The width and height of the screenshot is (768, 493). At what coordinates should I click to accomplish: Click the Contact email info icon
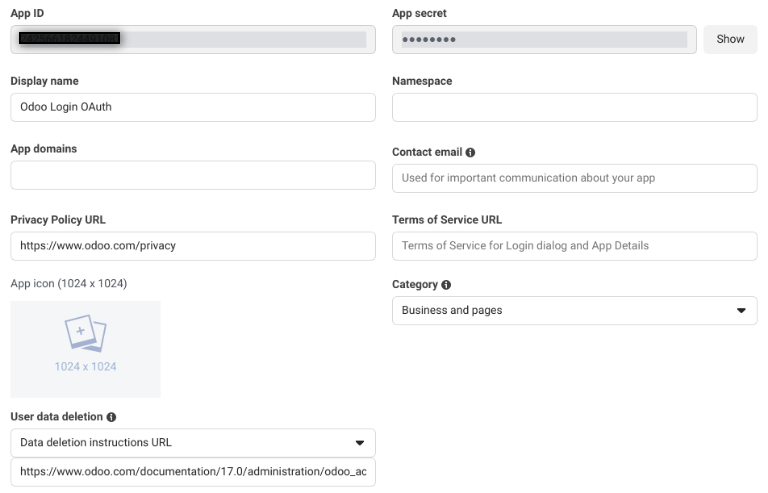click(470, 153)
